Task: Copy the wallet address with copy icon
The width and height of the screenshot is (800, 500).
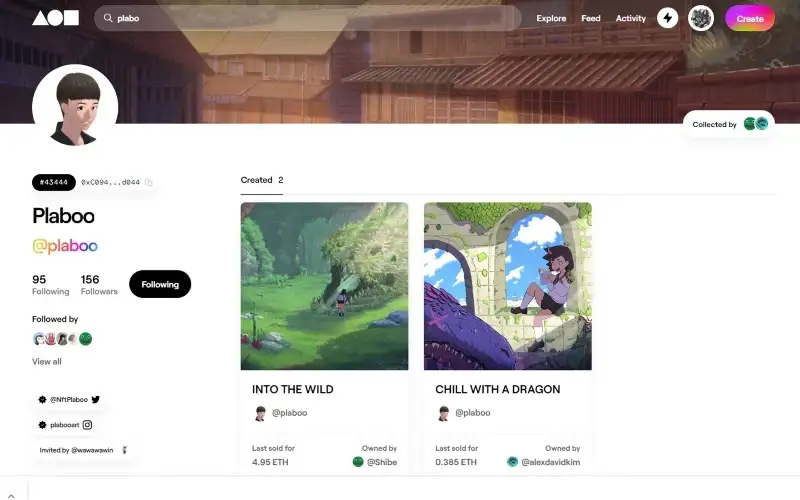Action: click(x=149, y=182)
